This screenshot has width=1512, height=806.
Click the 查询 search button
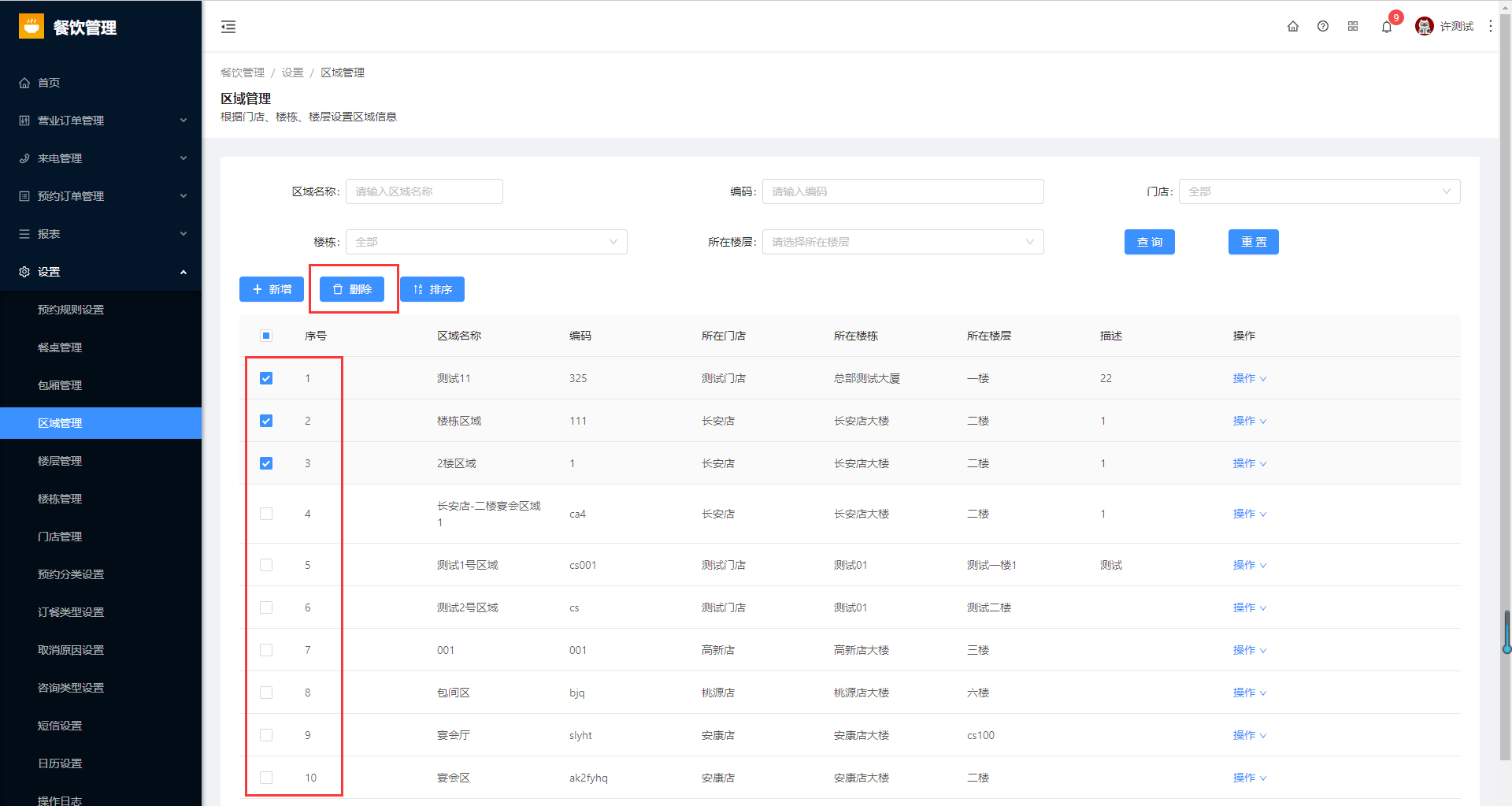pos(1150,242)
